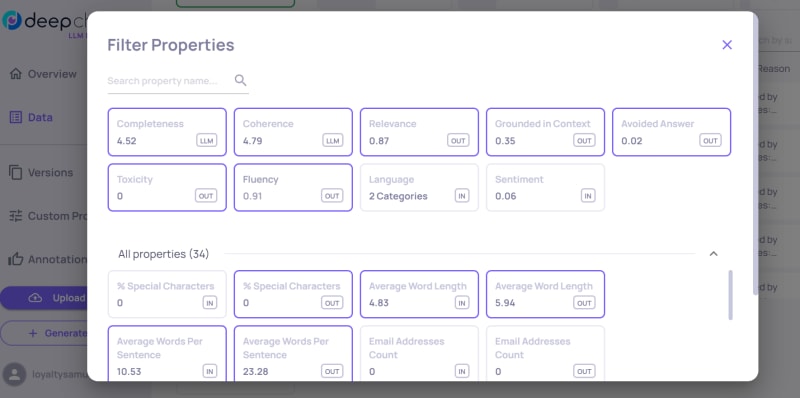Image resolution: width=800 pixels, height=398 pixels.
Task: Open Overview in the sidebar
Action: (x=43, y=74)
